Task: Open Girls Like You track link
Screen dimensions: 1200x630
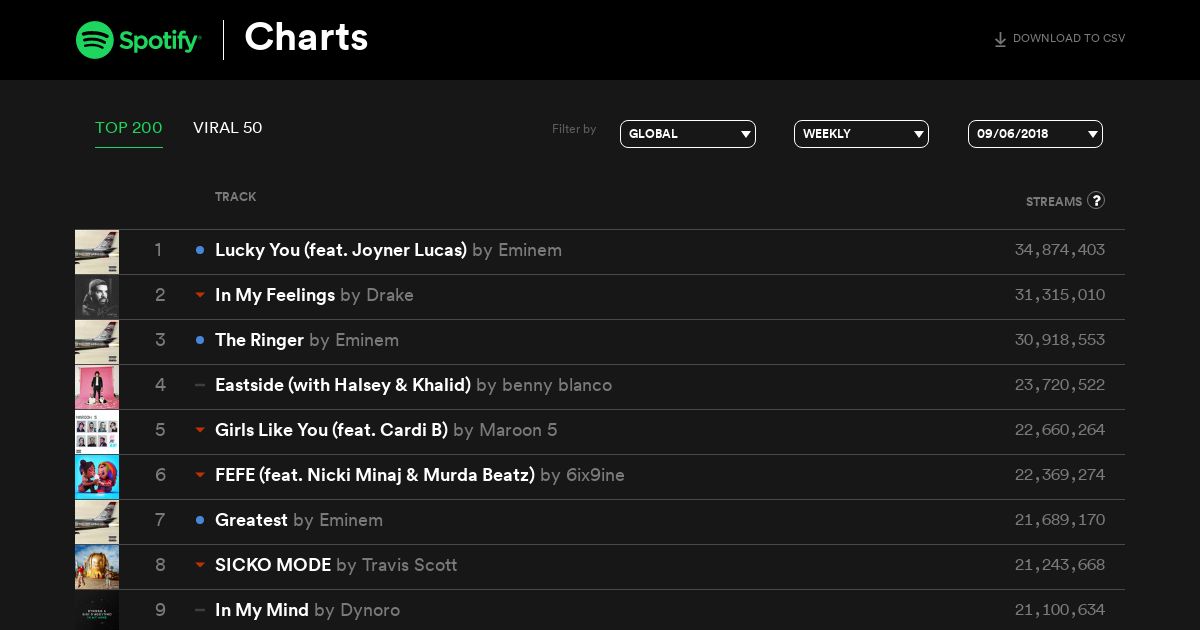Action: [x=331, y=430]
